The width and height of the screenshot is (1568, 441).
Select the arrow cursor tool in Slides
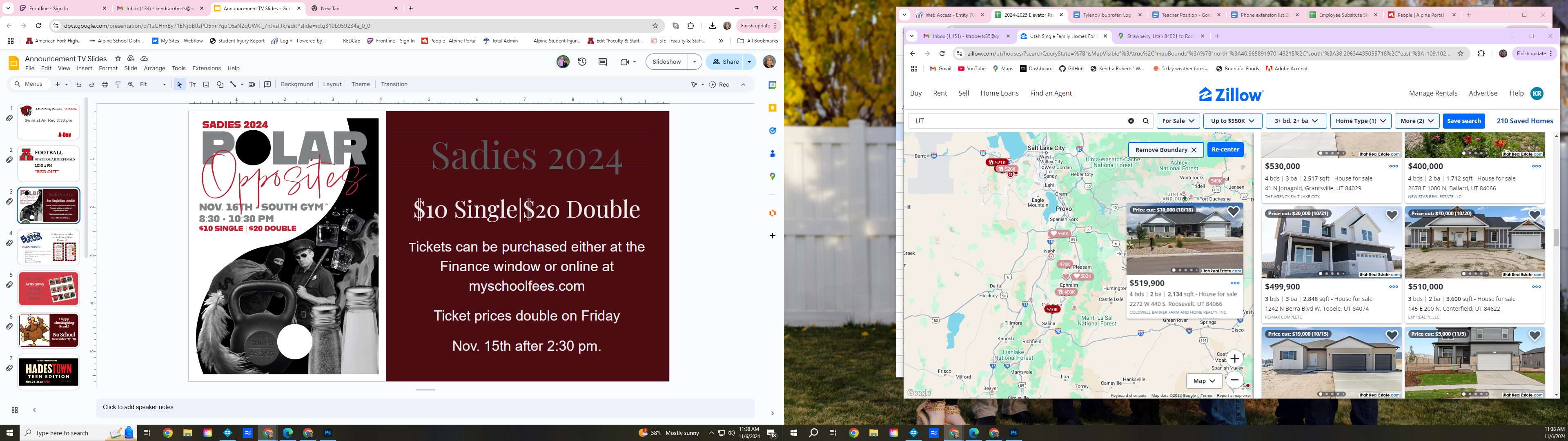pyautogui.click(x=179, y=85)
